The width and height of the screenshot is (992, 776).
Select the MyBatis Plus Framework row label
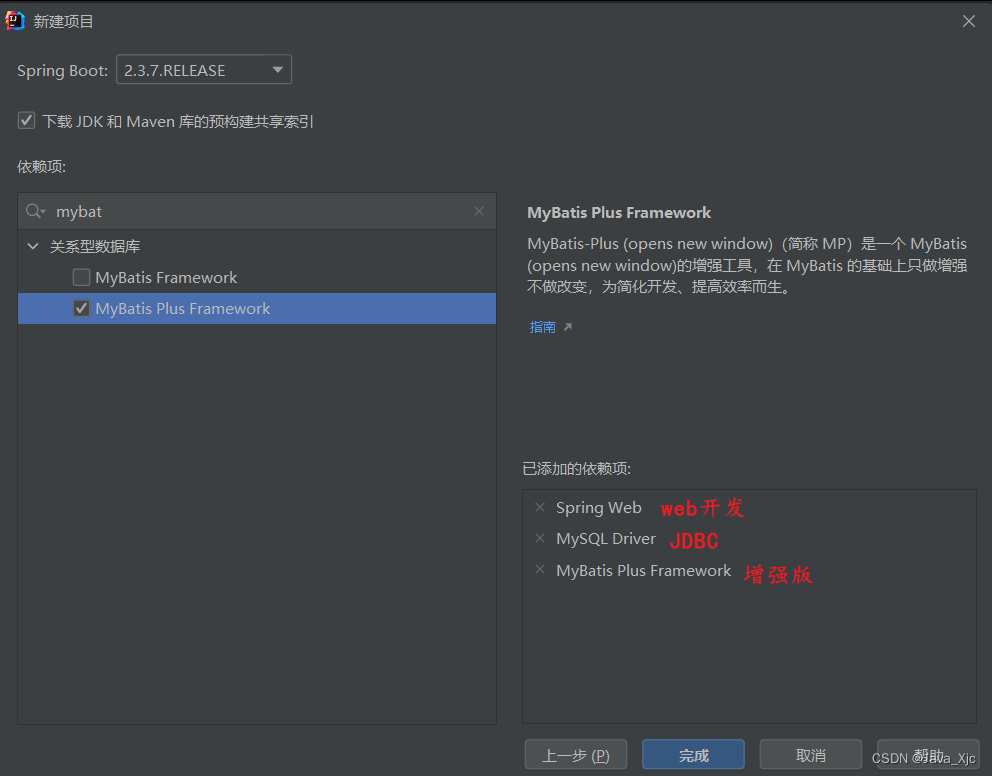click(182, 309)
